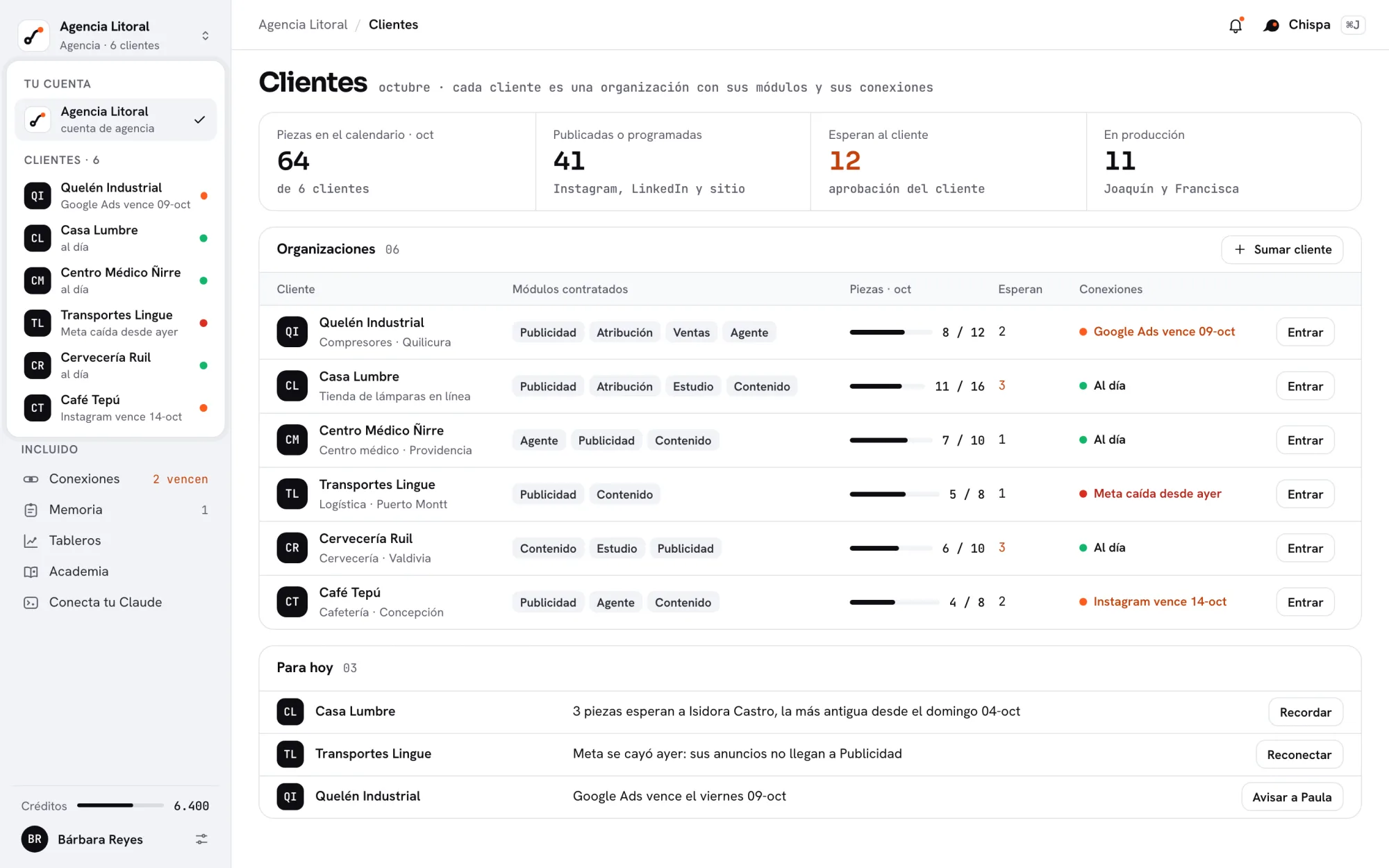Viewport: 1389px width, 868px height.
Task: Click Agente tag in Centro Médico Ñirre row
Action: point(539,441)
